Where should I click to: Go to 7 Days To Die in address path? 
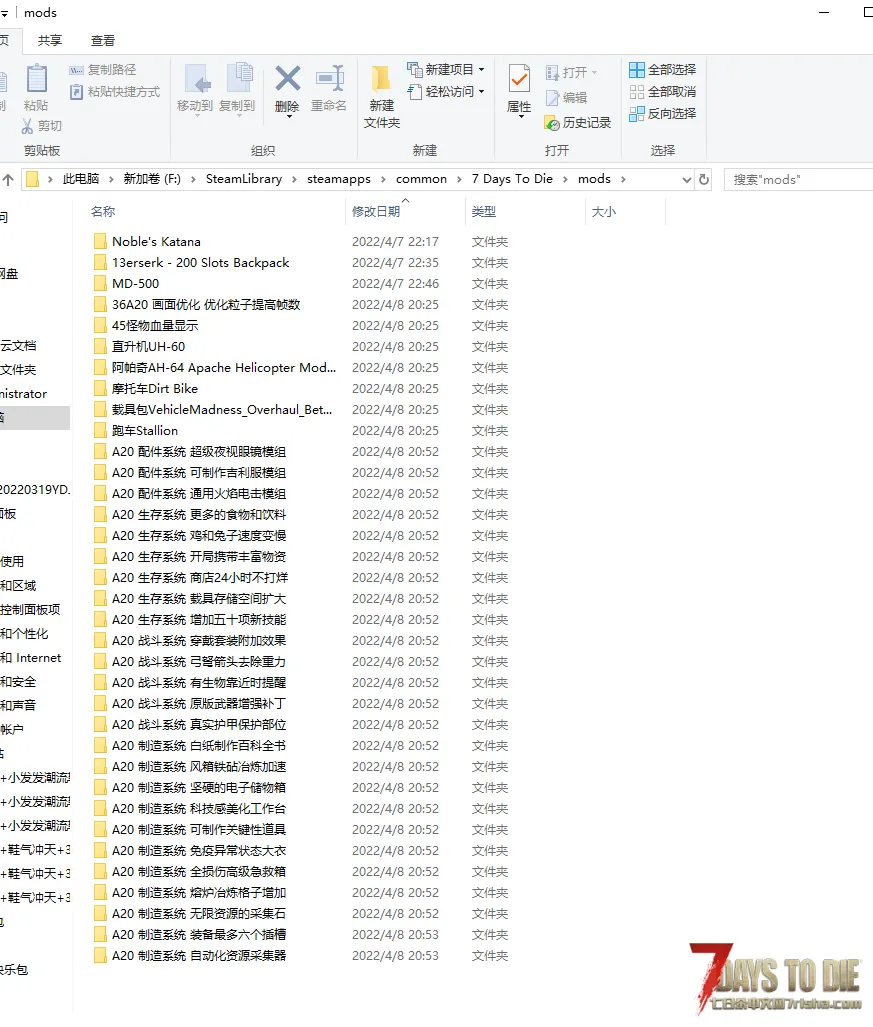[x=512, y=179]
